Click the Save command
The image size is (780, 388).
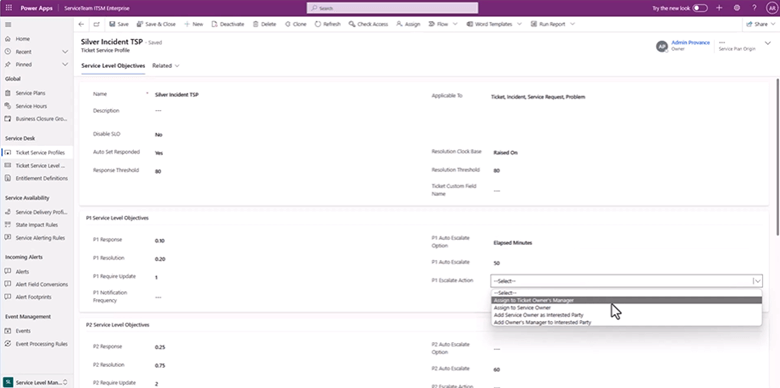[119, 24]
